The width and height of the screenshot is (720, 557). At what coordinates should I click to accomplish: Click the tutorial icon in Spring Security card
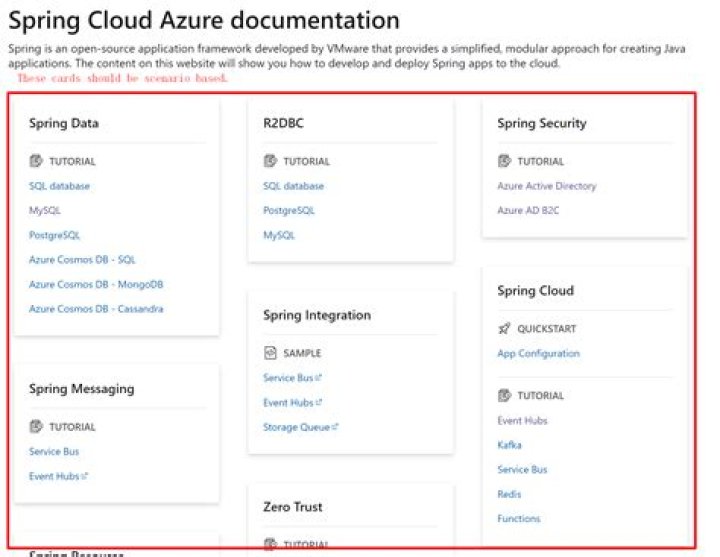[x=504, y=161]
